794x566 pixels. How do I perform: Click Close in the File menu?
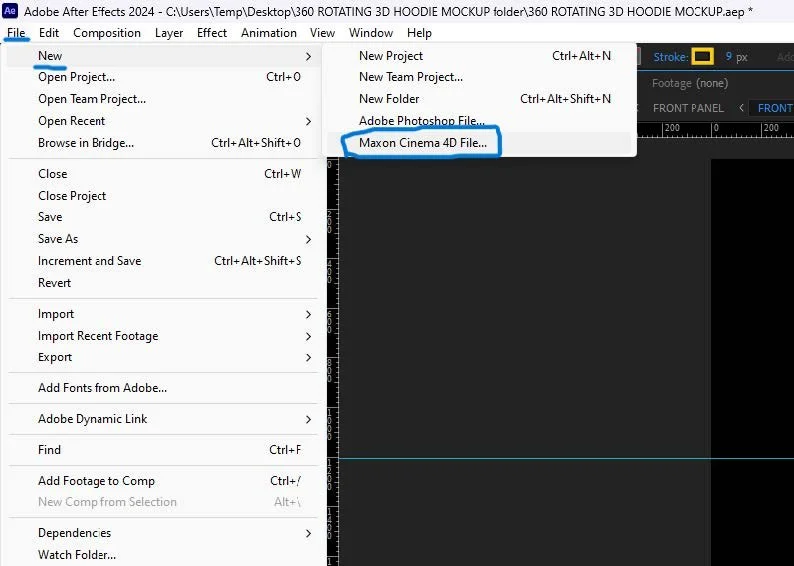click(163, 174)
